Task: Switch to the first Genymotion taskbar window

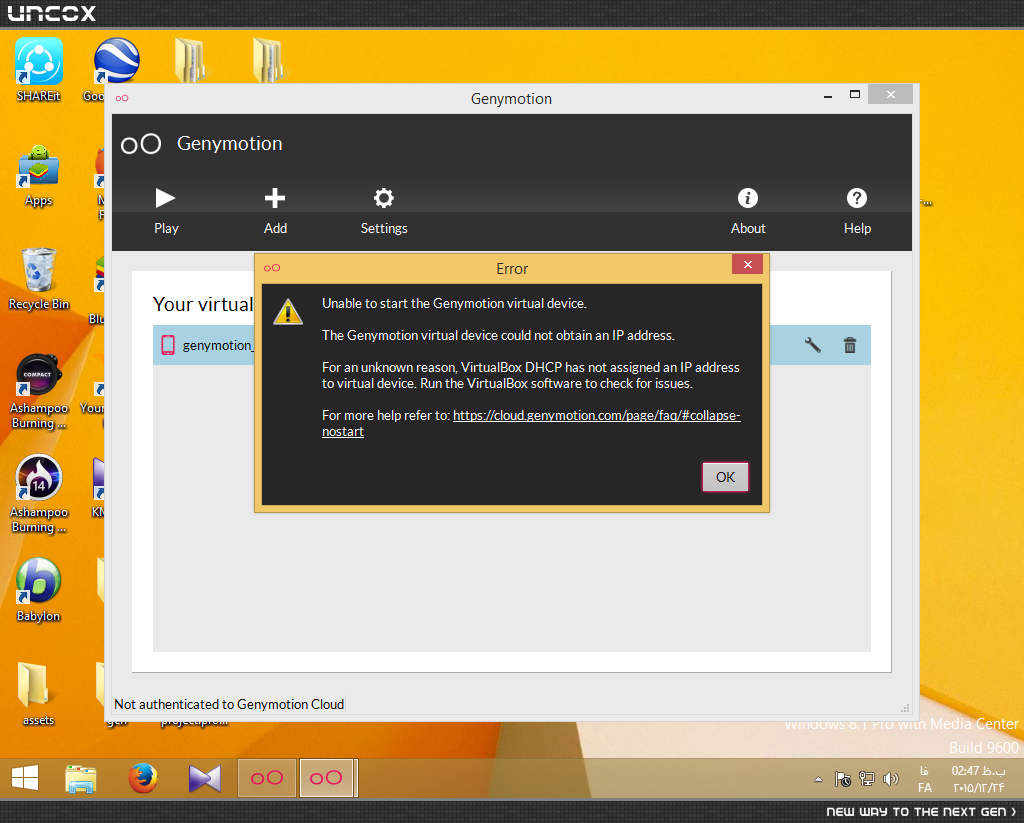Action: [x=266, y=778]
